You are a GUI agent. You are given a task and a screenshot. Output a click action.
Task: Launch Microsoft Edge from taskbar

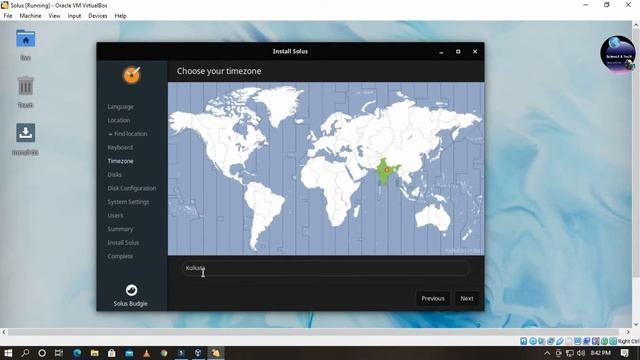tap(77, 353)
